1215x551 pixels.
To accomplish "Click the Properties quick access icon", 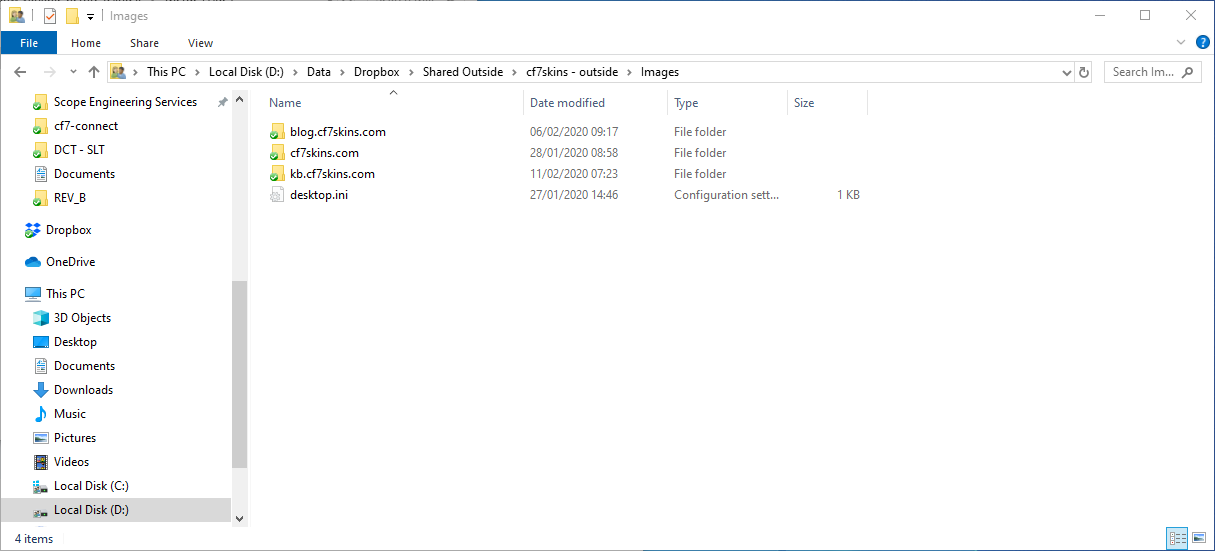I will (x=50, y=16).
